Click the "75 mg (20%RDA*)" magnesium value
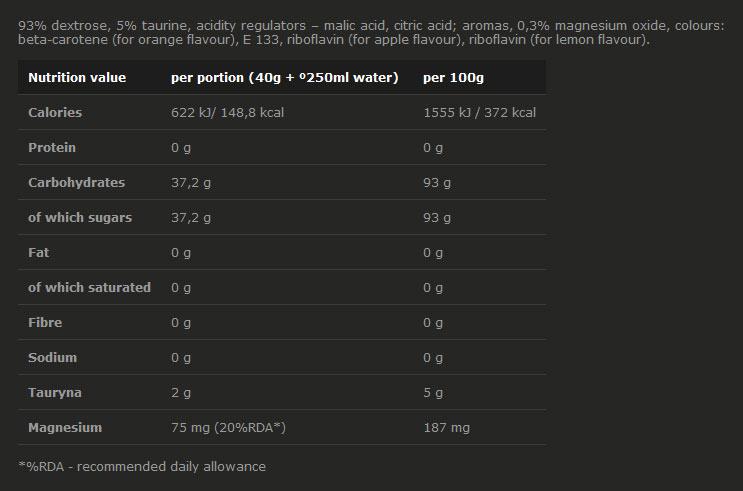This screenshot has height=491, width=743. click(229, 427)
